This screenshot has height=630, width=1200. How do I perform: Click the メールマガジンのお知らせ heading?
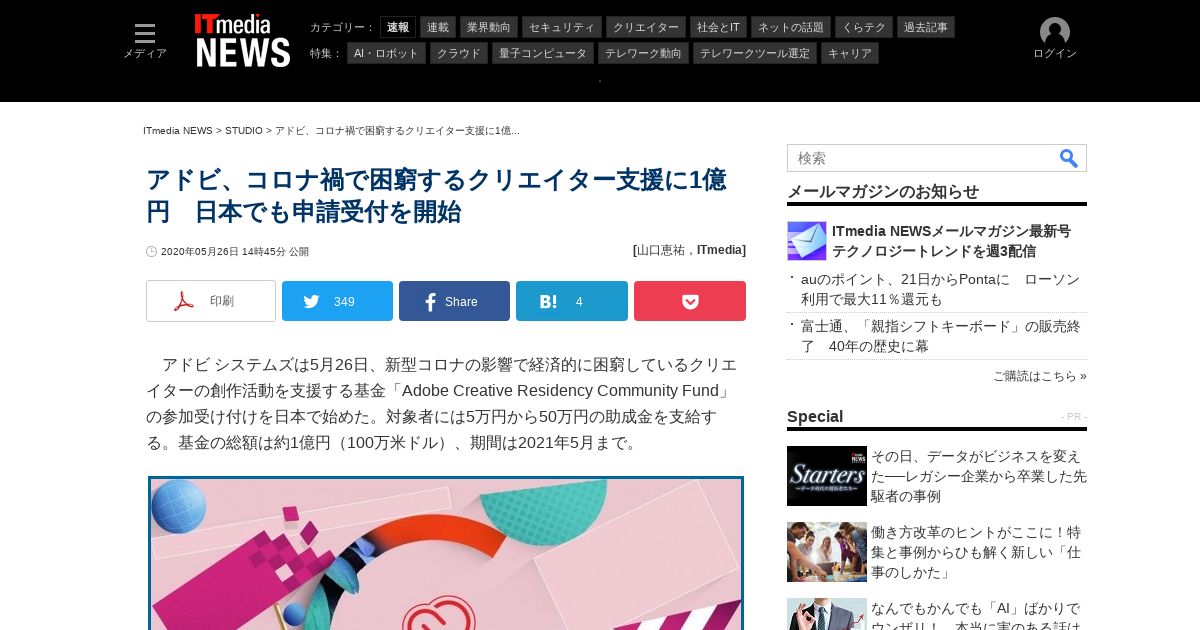(x=883, y=192)
